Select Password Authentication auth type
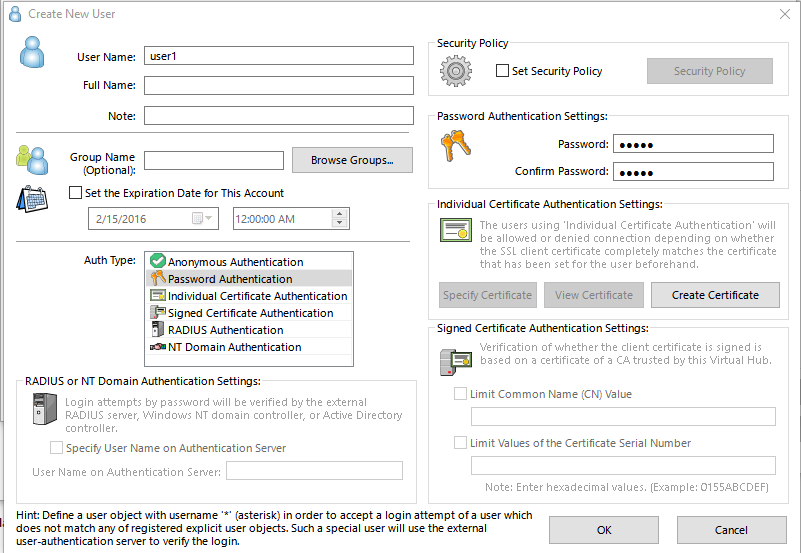This screenshot has width=801, height=553. pyautogui.click(x=249, y=279)
